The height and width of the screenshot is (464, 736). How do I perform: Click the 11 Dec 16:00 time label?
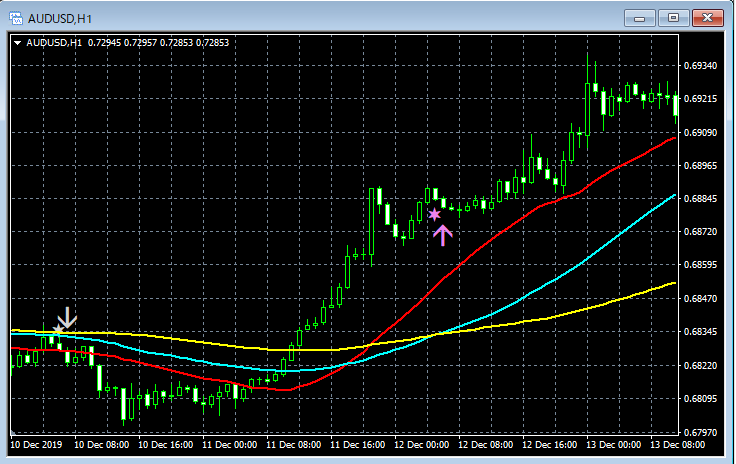pyautogui.click(x=358, y=445)
